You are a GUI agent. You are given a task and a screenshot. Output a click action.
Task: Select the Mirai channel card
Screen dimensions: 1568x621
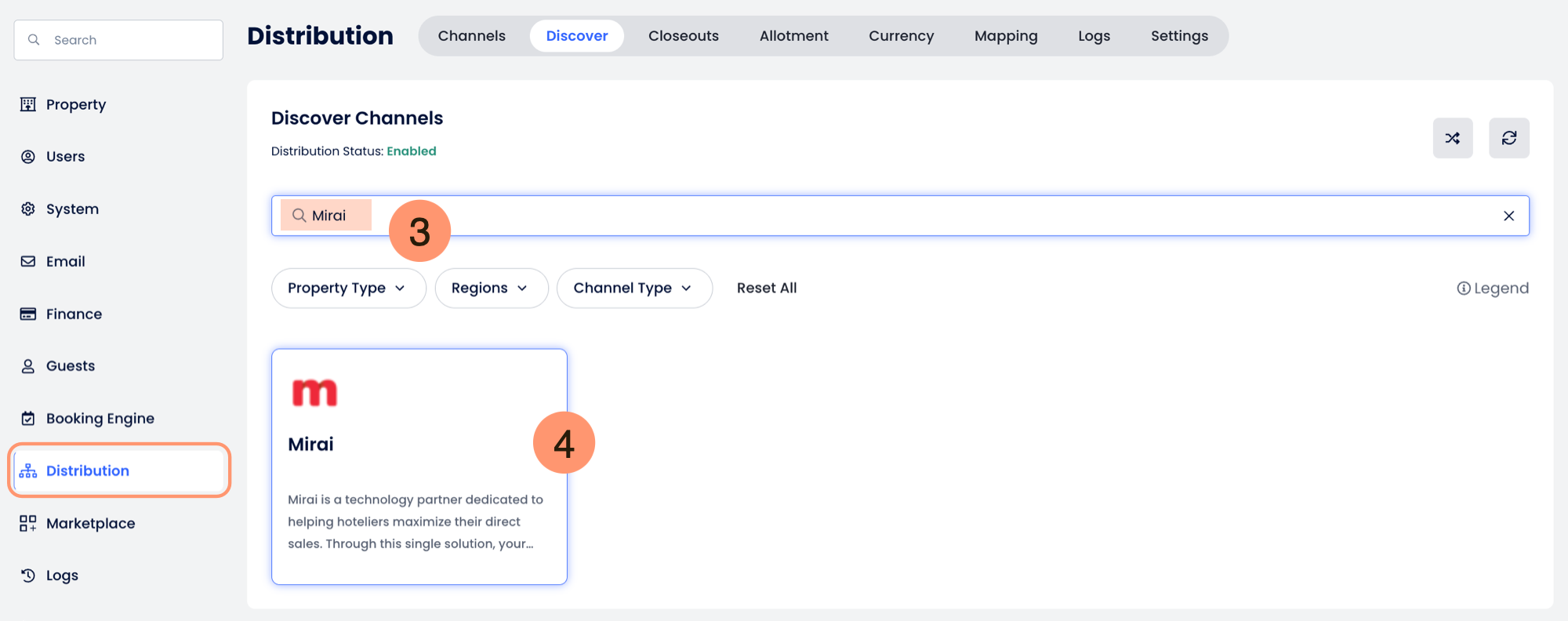pyautogui.click(x=419, y=467)
